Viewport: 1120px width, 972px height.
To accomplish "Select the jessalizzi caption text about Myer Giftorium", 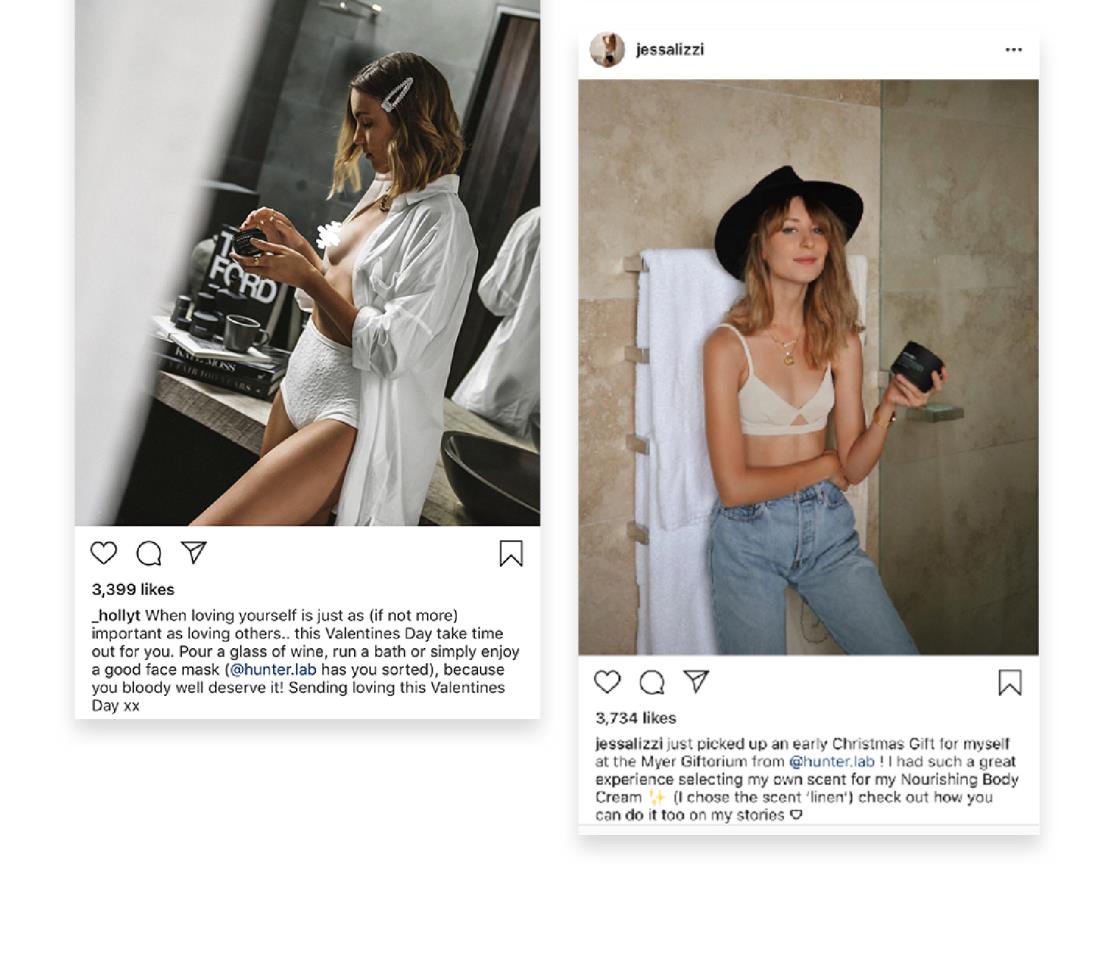I will point(807,779).
